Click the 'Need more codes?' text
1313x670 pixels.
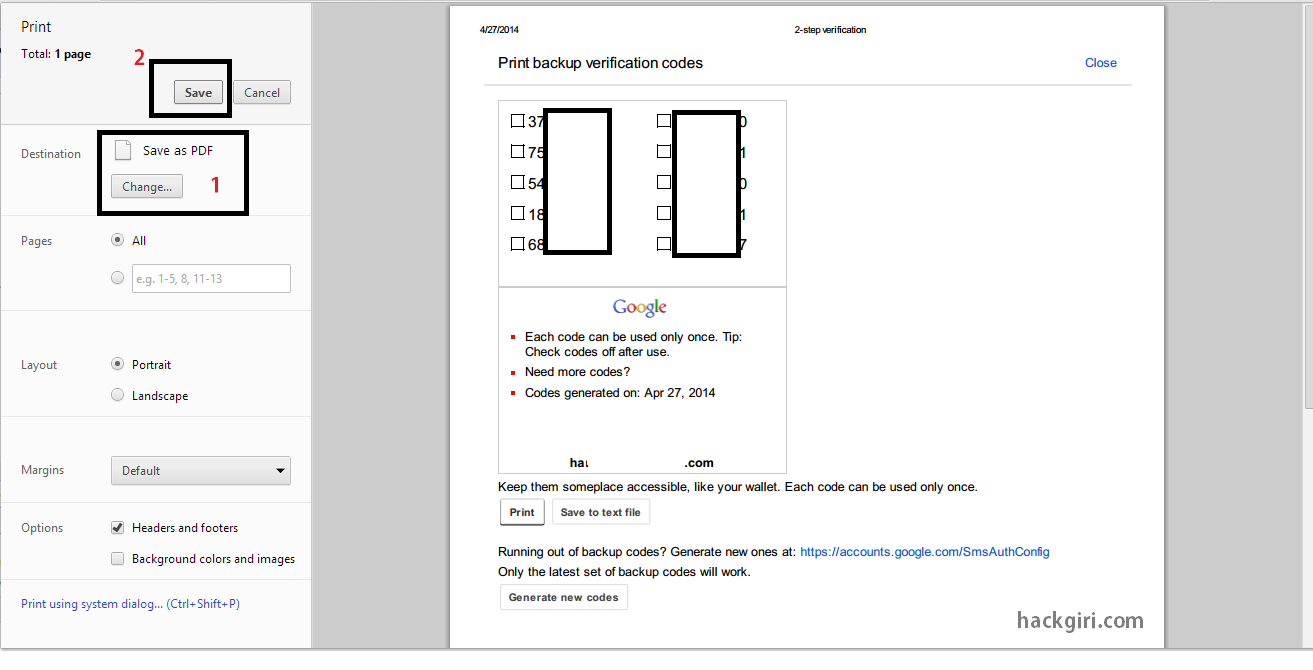[x=577, y=372]
